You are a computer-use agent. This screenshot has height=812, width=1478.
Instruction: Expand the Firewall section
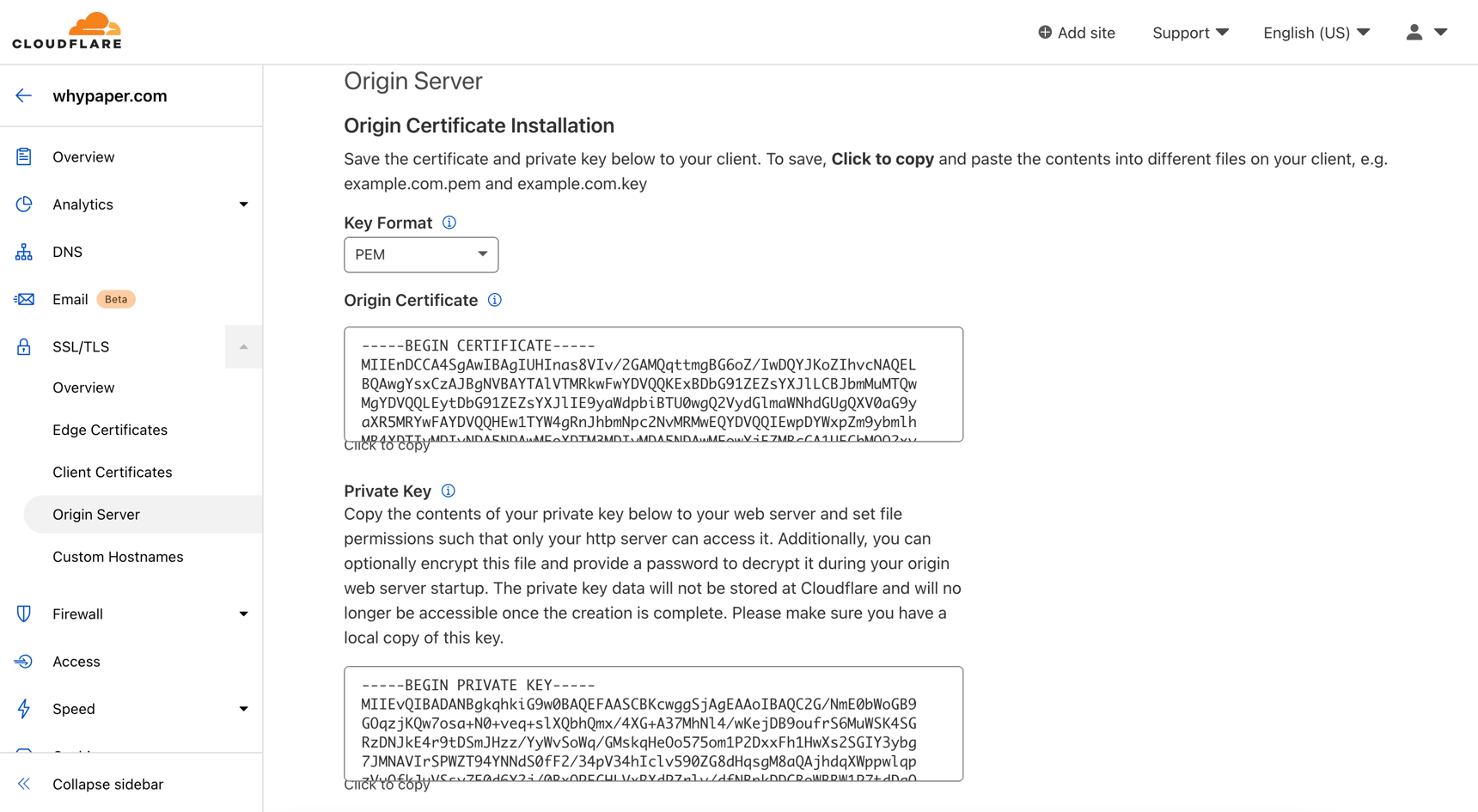(x=244, y=614)
